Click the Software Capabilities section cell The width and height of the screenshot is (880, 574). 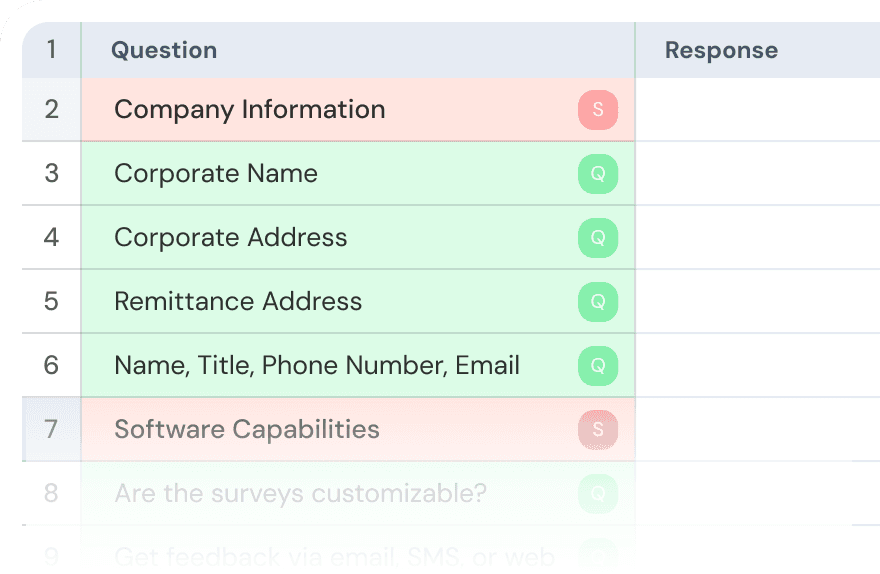click(x=247, y=430)
